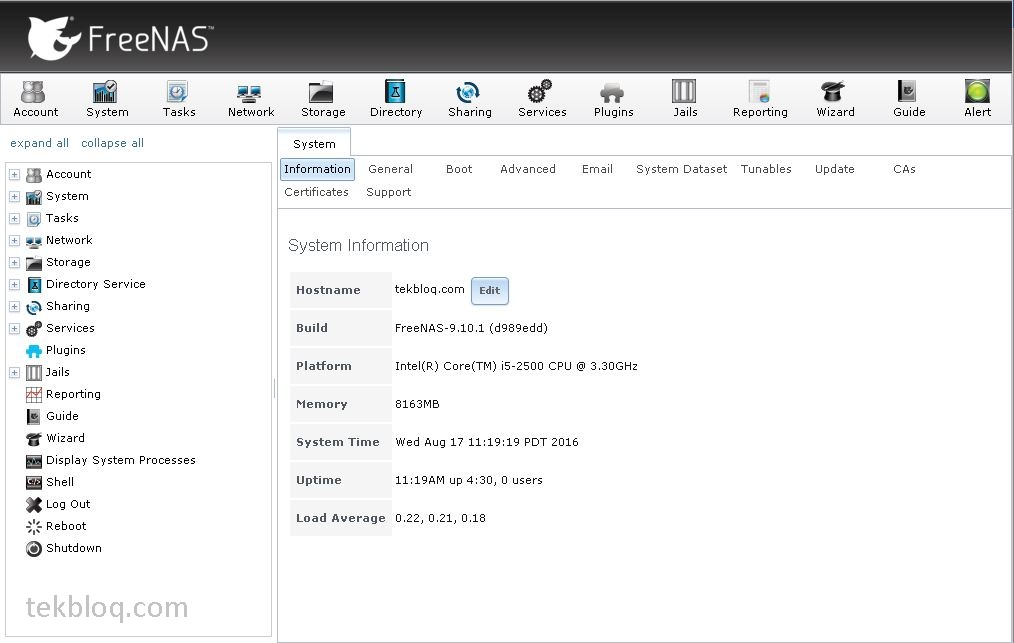Click the Reporting chart icon in the sidebar tree
Image resolution: width=1014 pixels, height=643 pixels.
(34, 395)
